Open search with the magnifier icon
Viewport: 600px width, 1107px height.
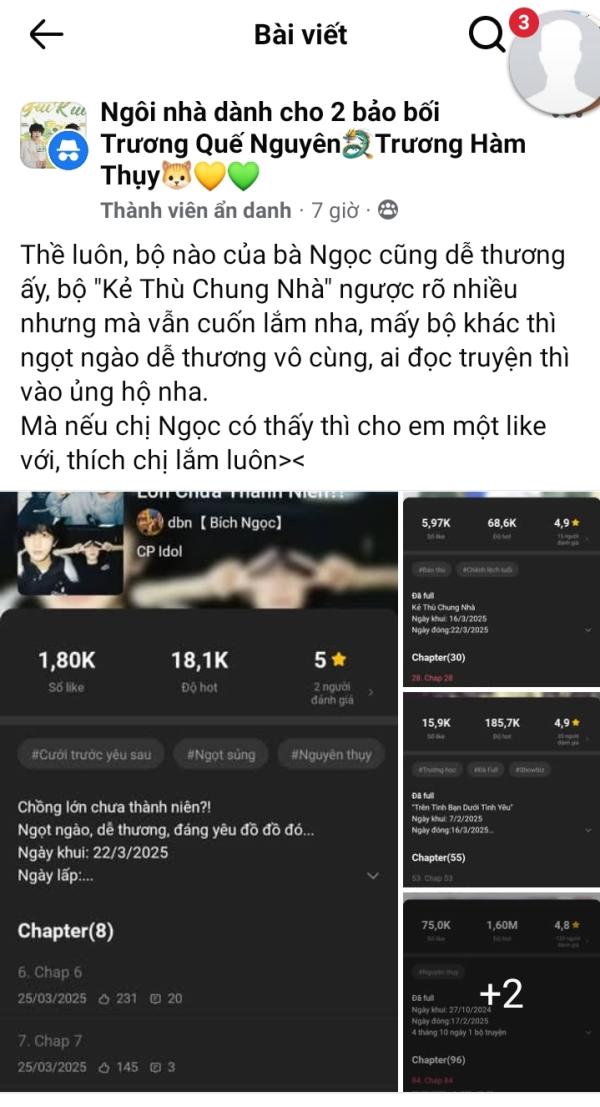coord(486,34)
